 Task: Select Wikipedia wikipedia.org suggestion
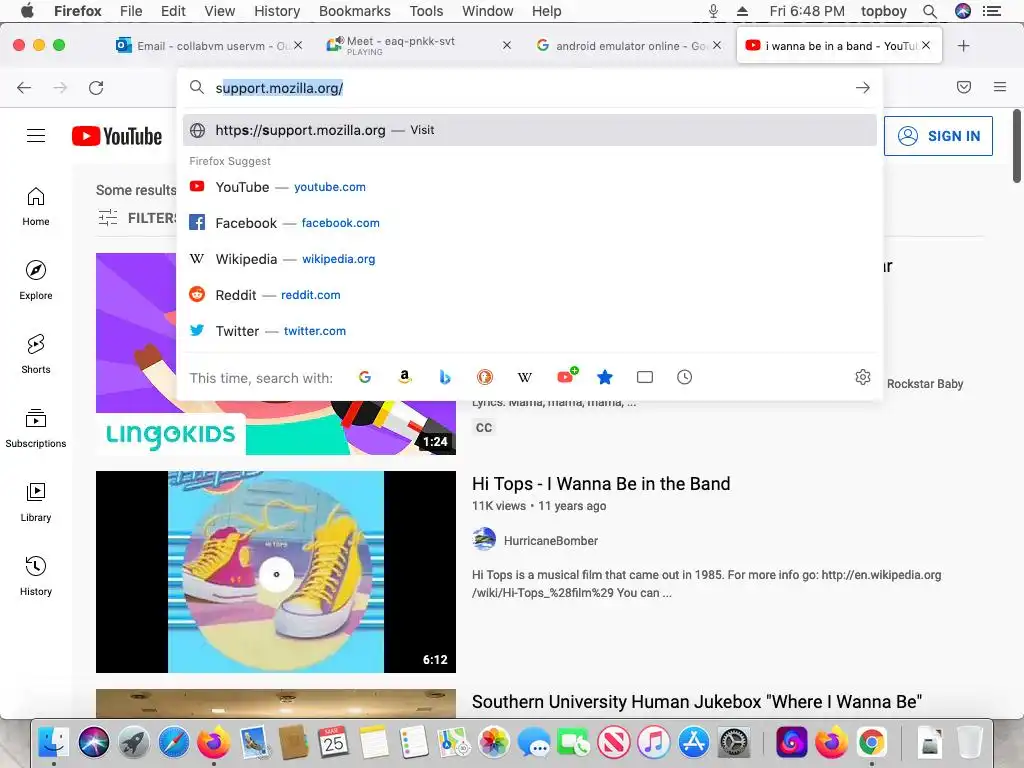(530, 259)
